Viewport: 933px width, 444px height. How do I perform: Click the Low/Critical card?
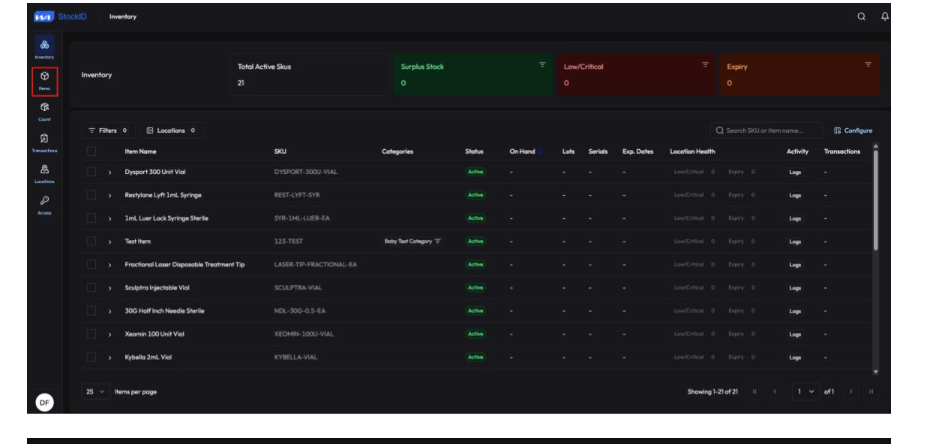[636, 75]
